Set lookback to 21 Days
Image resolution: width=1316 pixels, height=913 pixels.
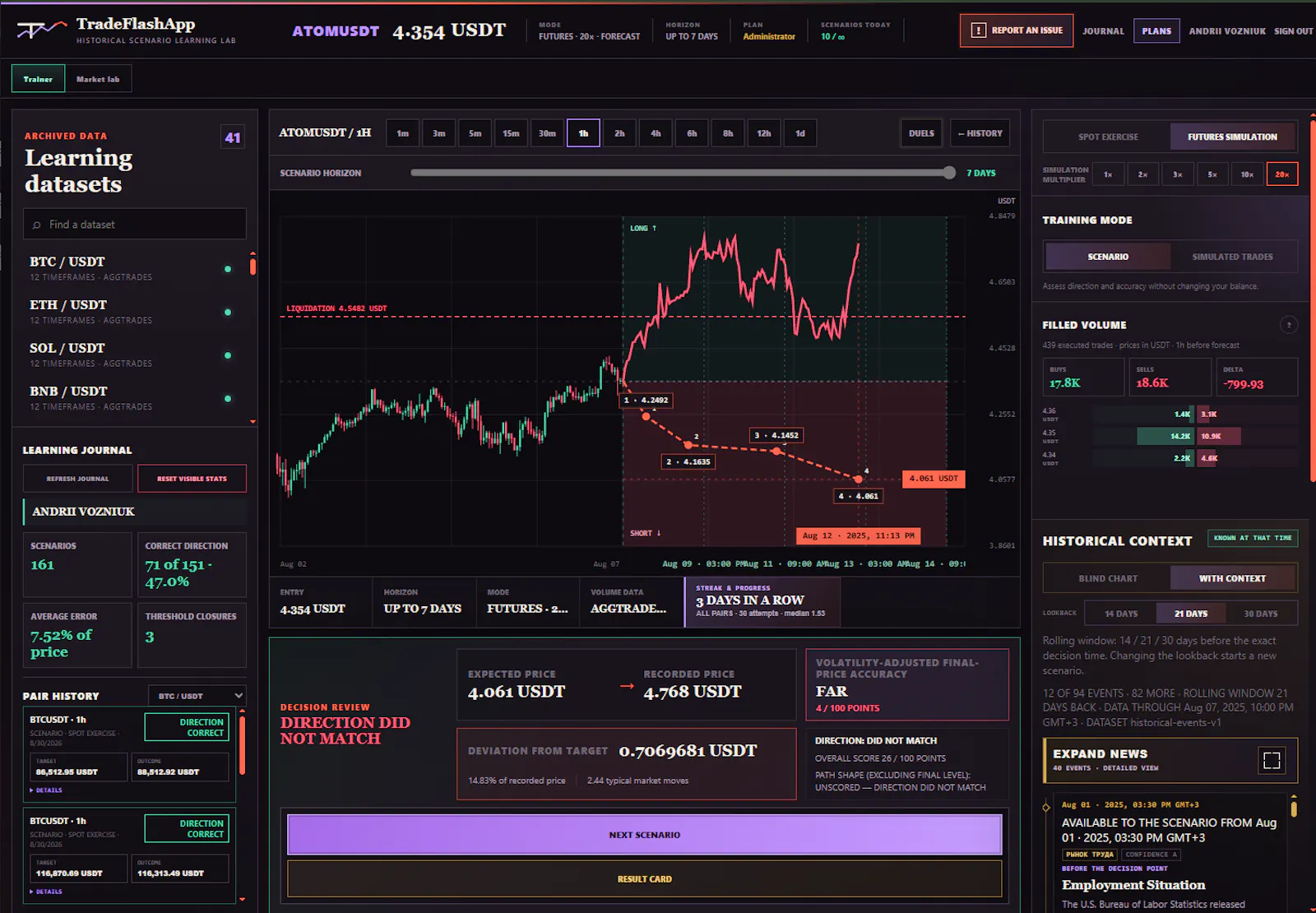(x=1191, y=614)
